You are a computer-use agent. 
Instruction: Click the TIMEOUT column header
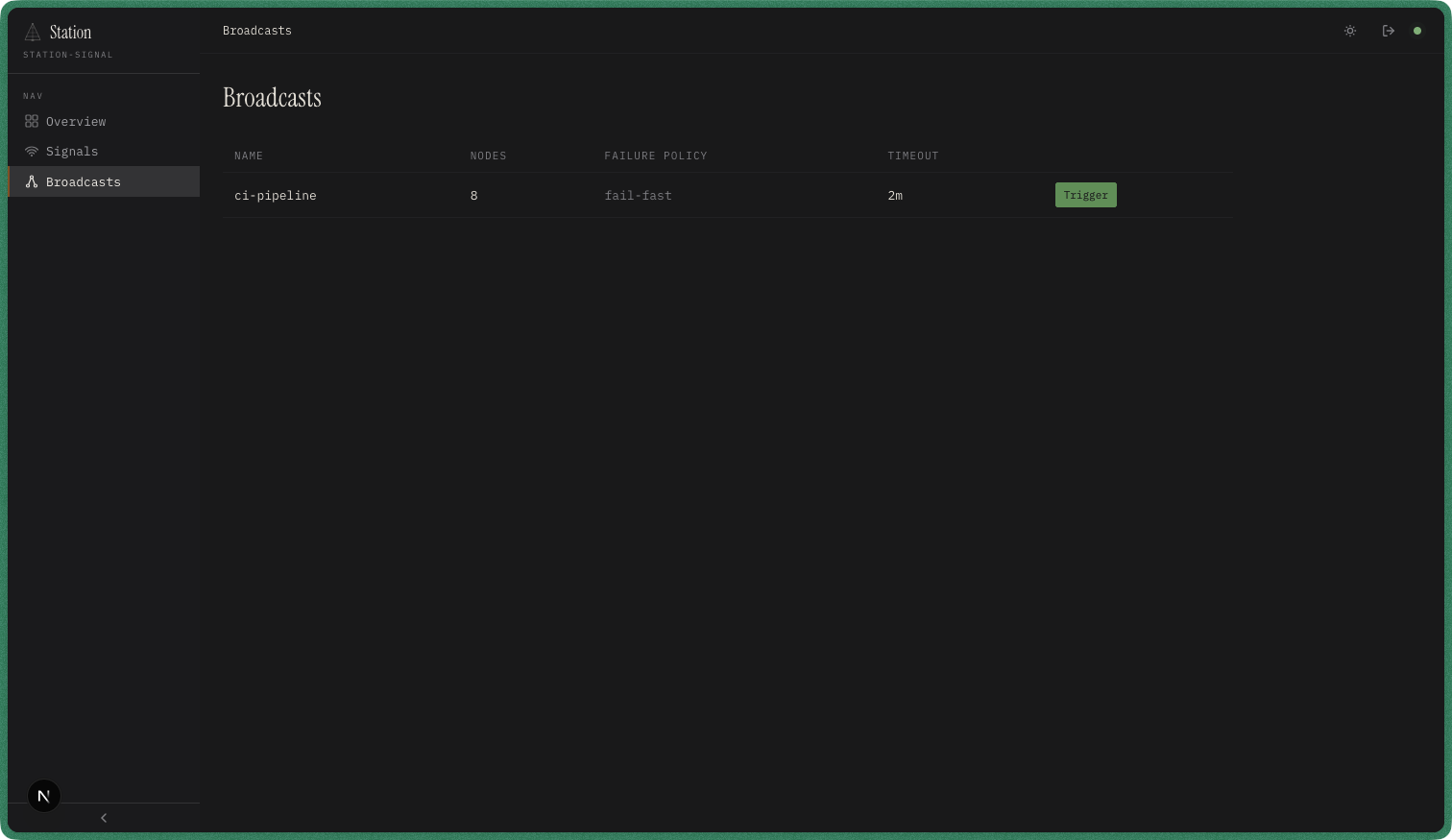click(912, 156)
